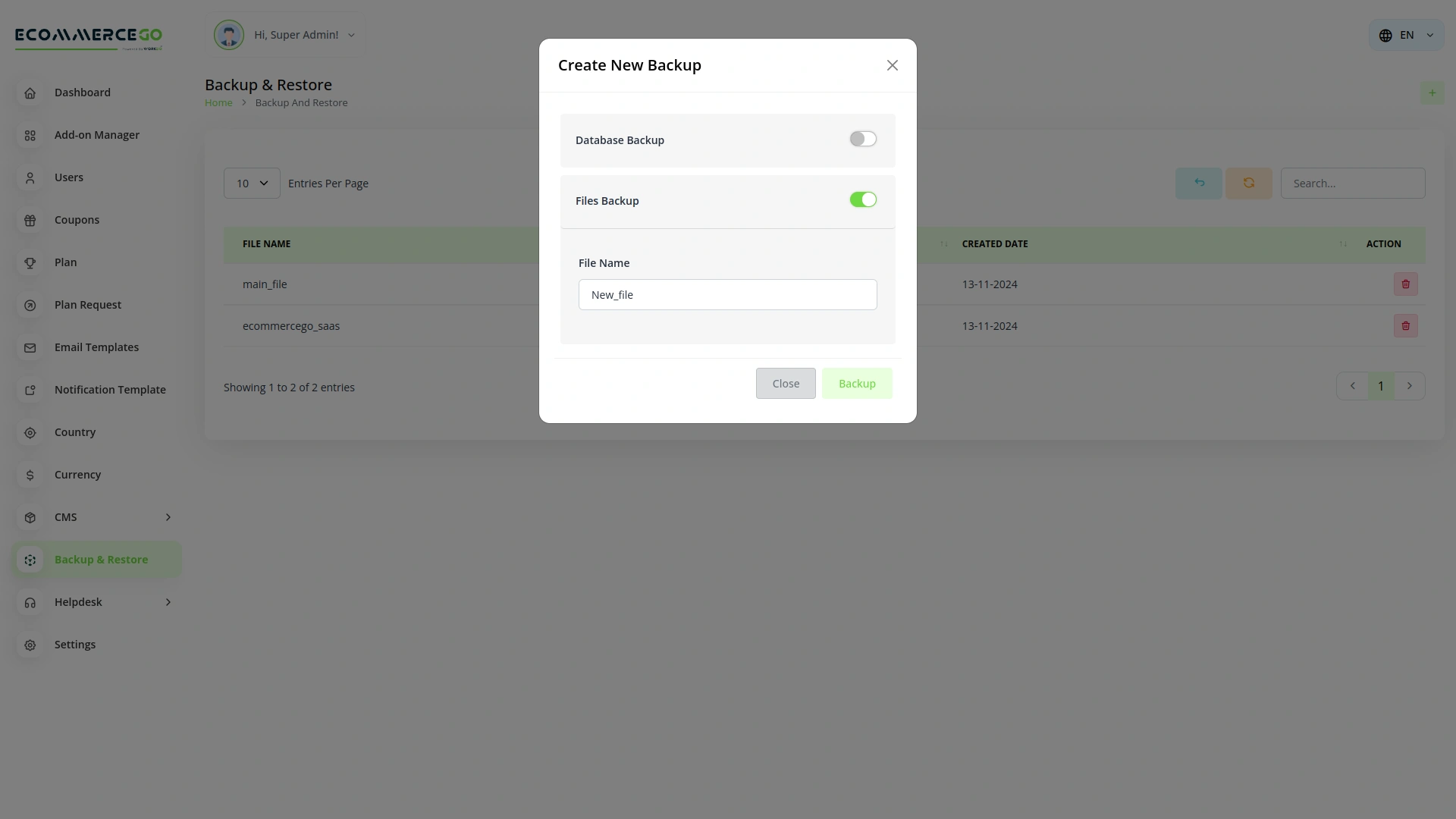Disable the Files Backup toggle

863,199
